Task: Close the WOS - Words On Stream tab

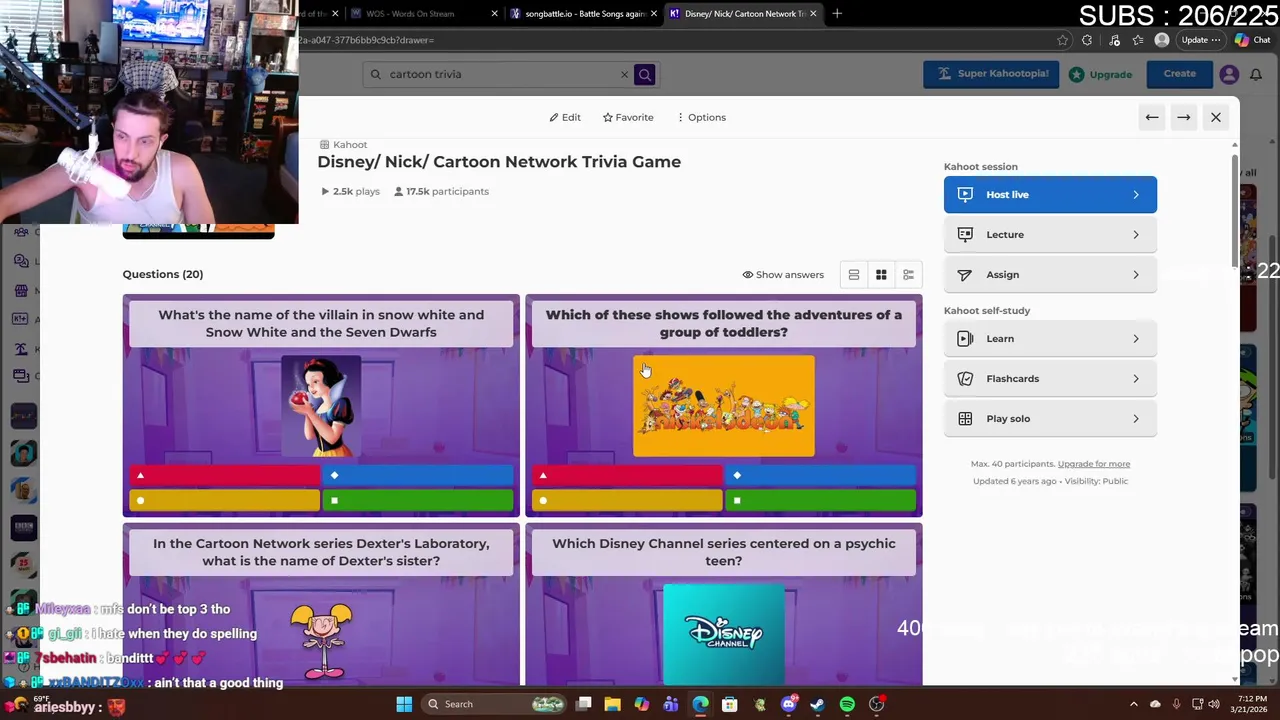Action: [496, 13]
